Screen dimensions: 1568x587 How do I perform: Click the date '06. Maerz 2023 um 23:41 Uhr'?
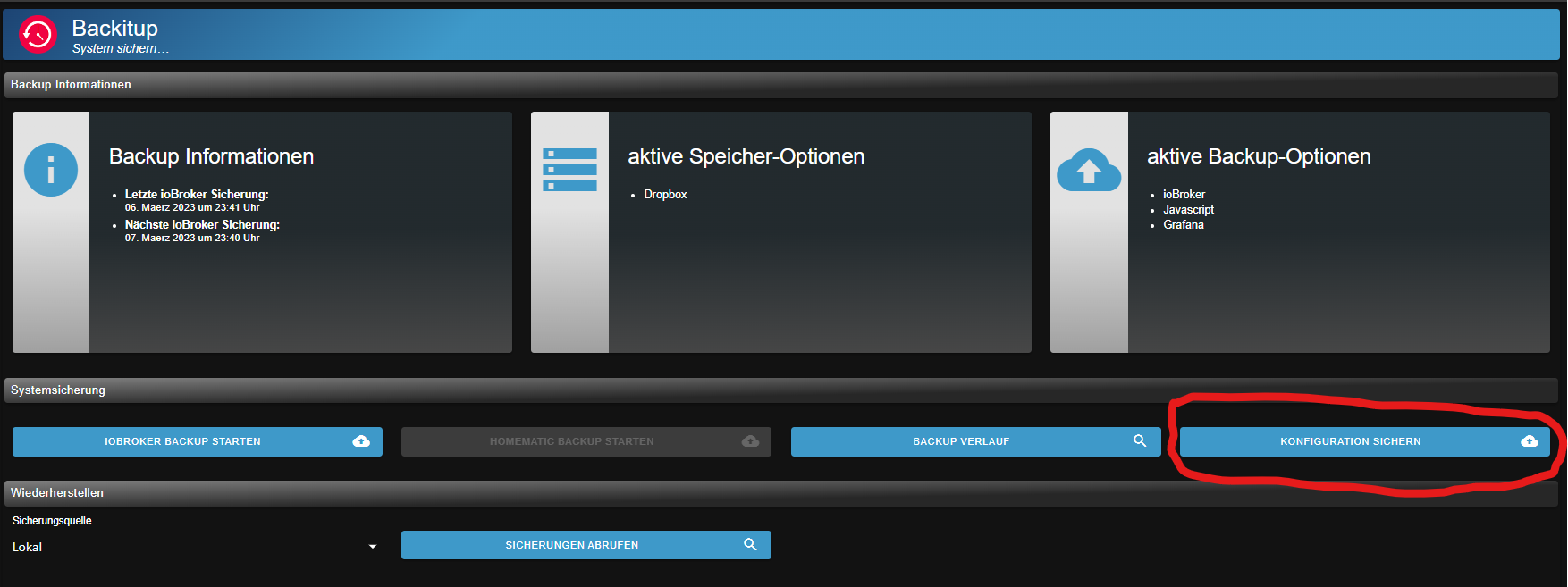point(192,207)
